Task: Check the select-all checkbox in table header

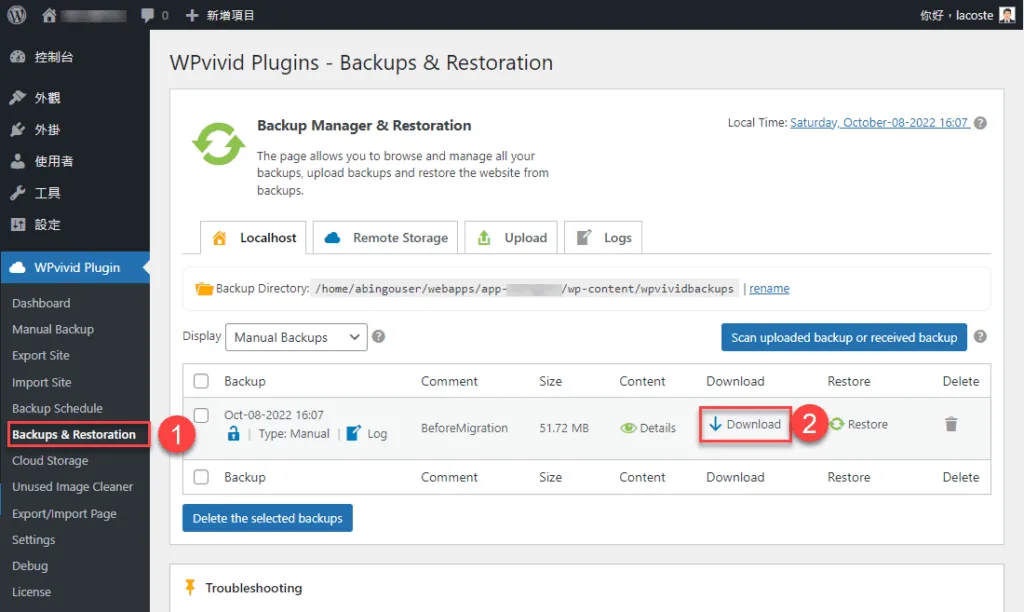Action: pos(201,381)
